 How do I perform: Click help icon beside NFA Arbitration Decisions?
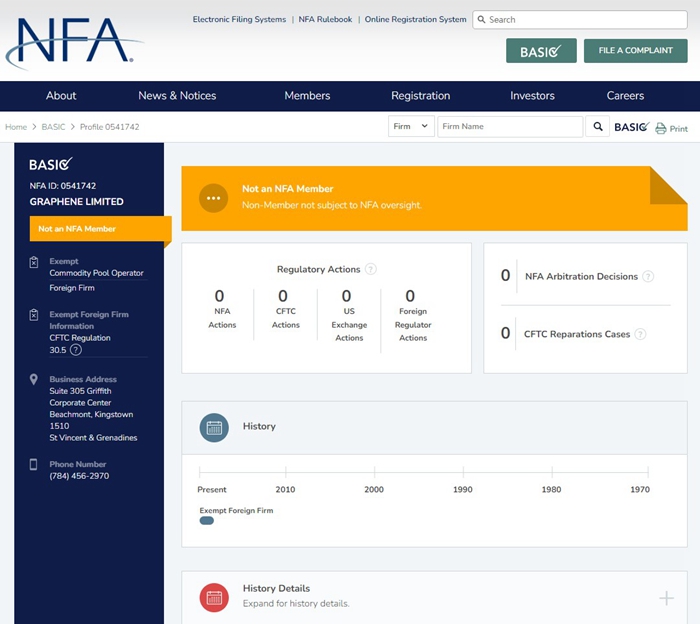648,277
